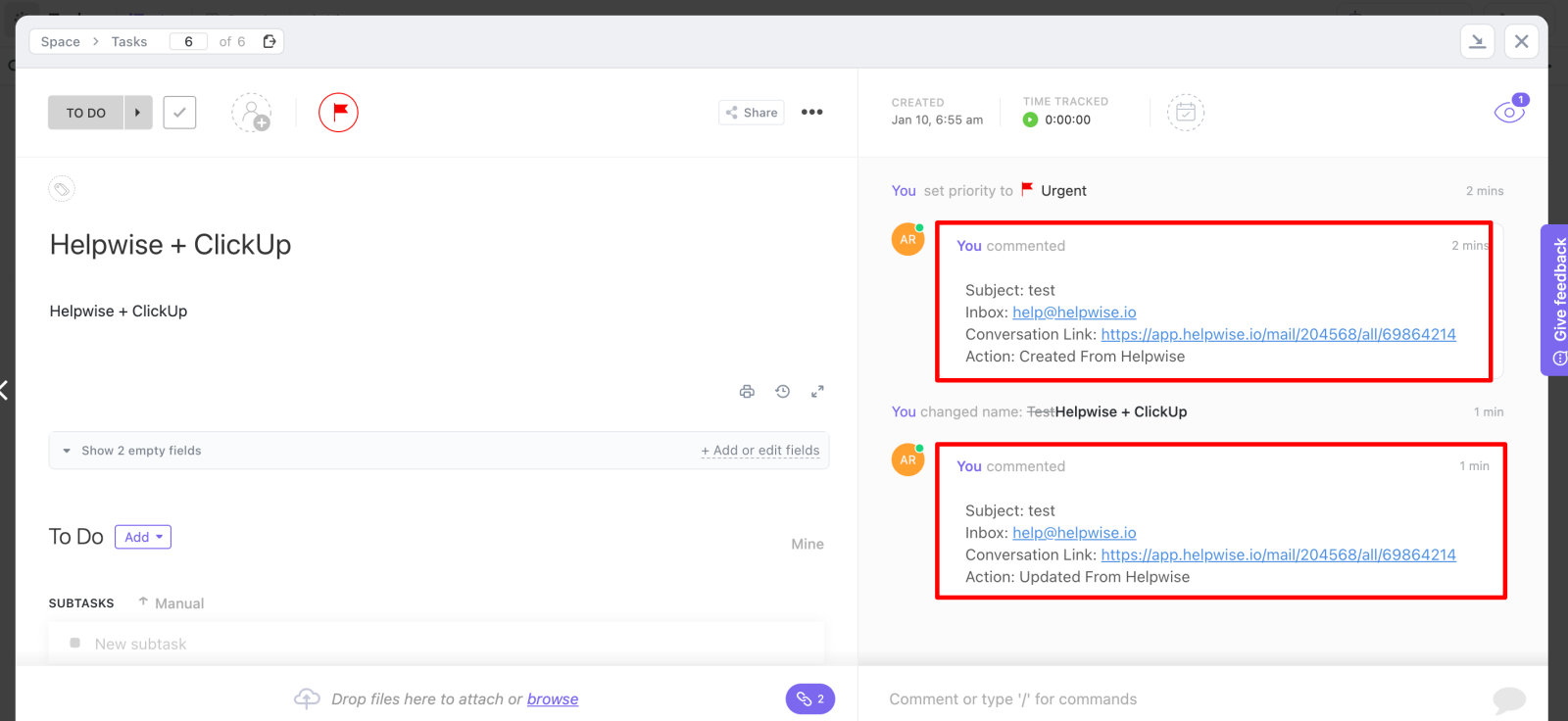Viewport: 1568px width, 721px height.
Task: Mark task complete with checkmark box
Action: (179, 113)
